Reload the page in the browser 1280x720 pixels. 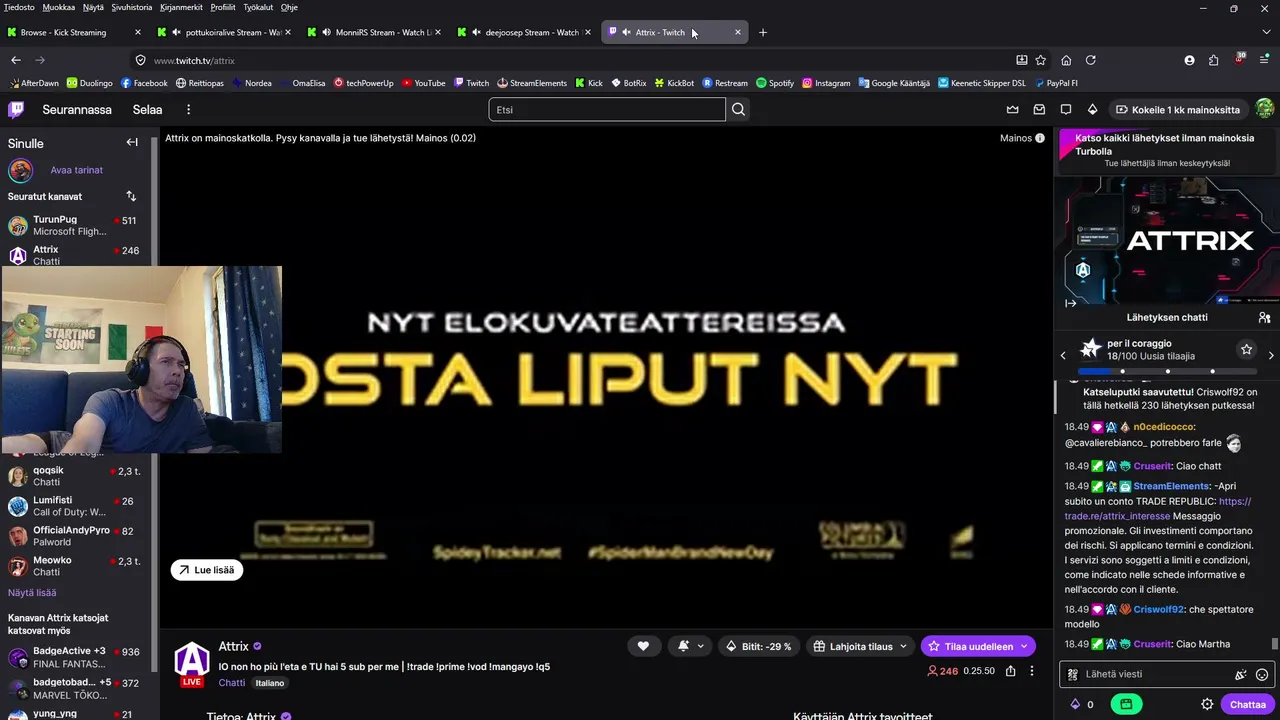[1091, 60]
